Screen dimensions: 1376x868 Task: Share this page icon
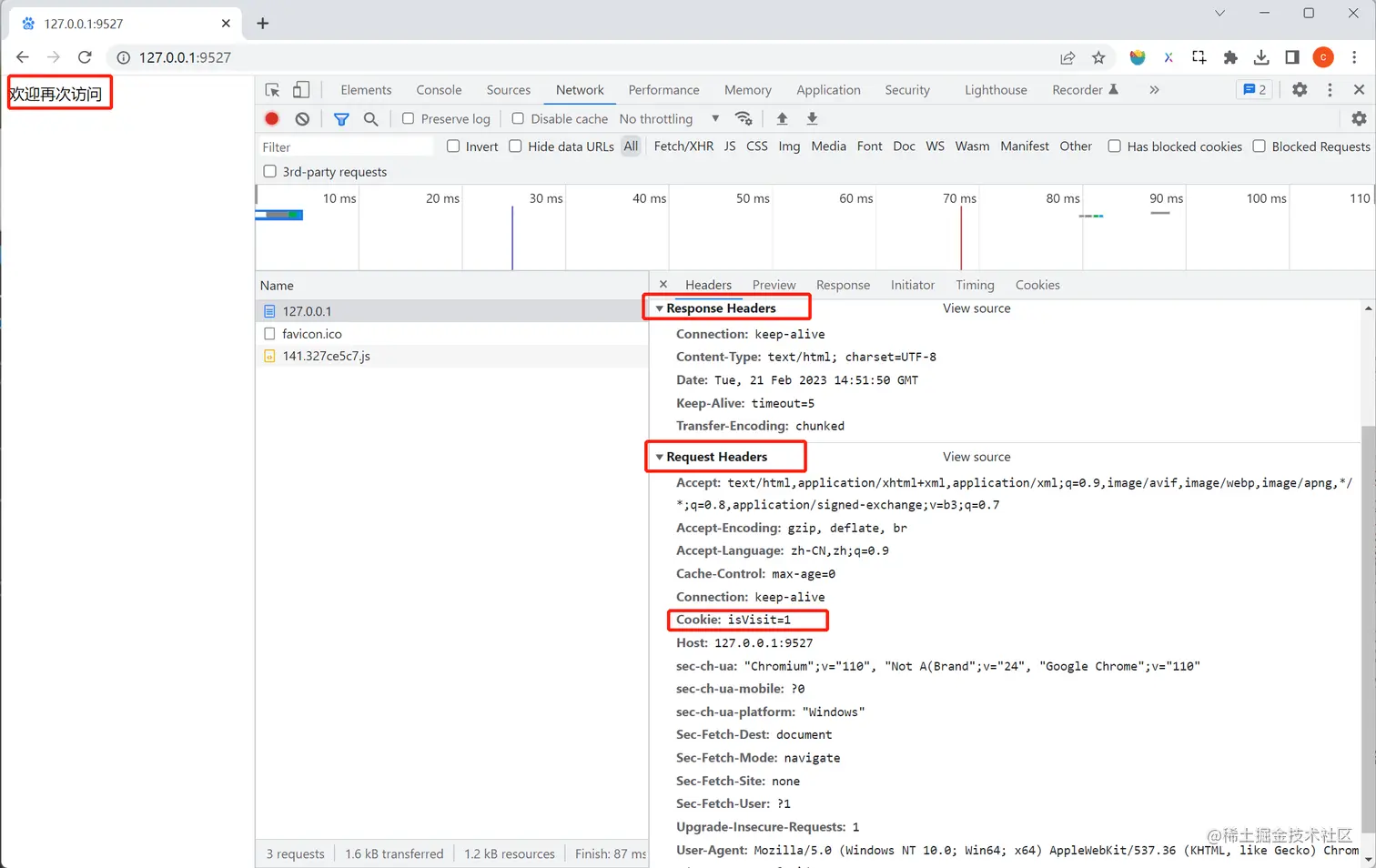[x=1067, y=58]
